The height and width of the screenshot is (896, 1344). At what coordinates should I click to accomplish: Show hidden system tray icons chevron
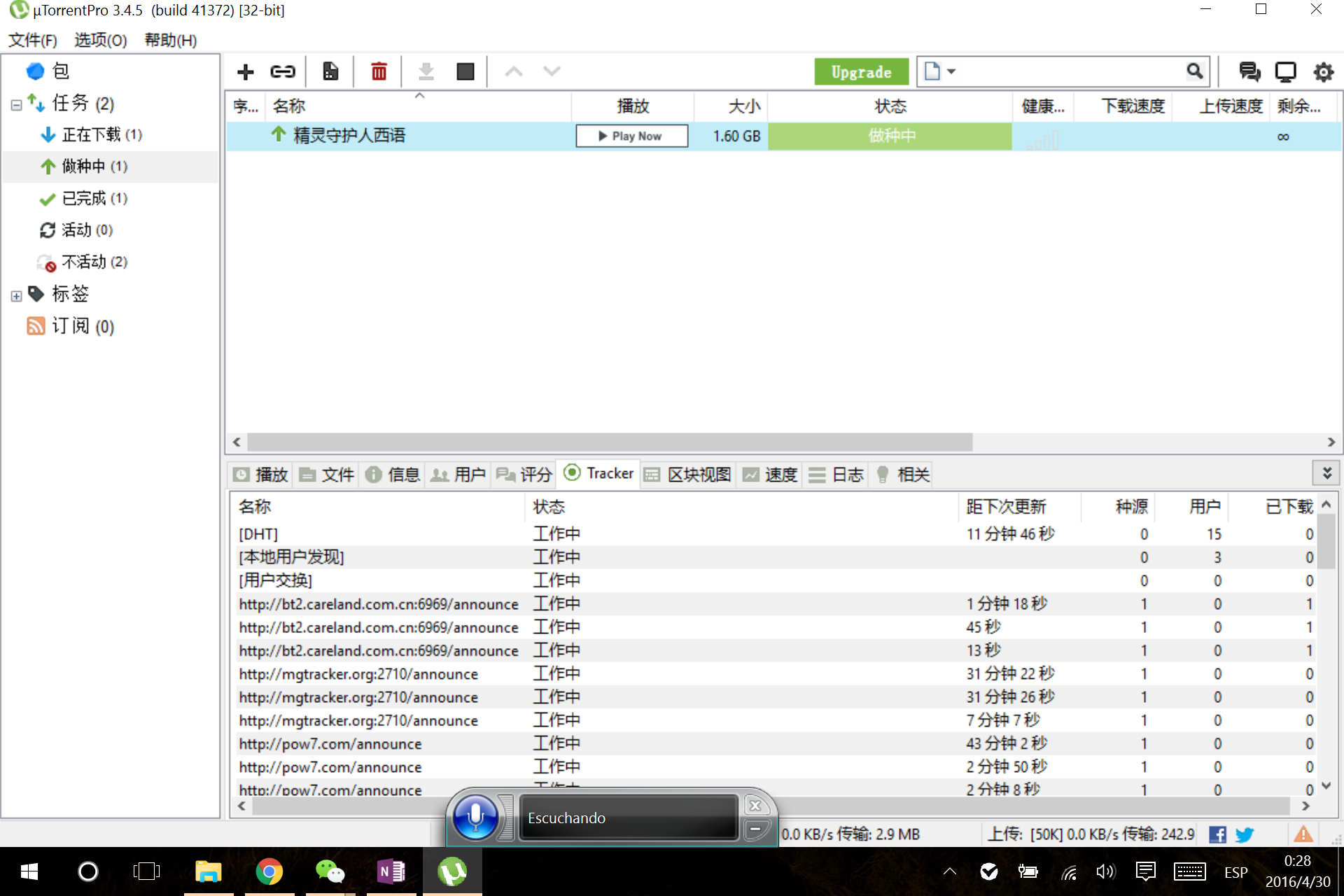pyautogui.click(x=949, y=871)
